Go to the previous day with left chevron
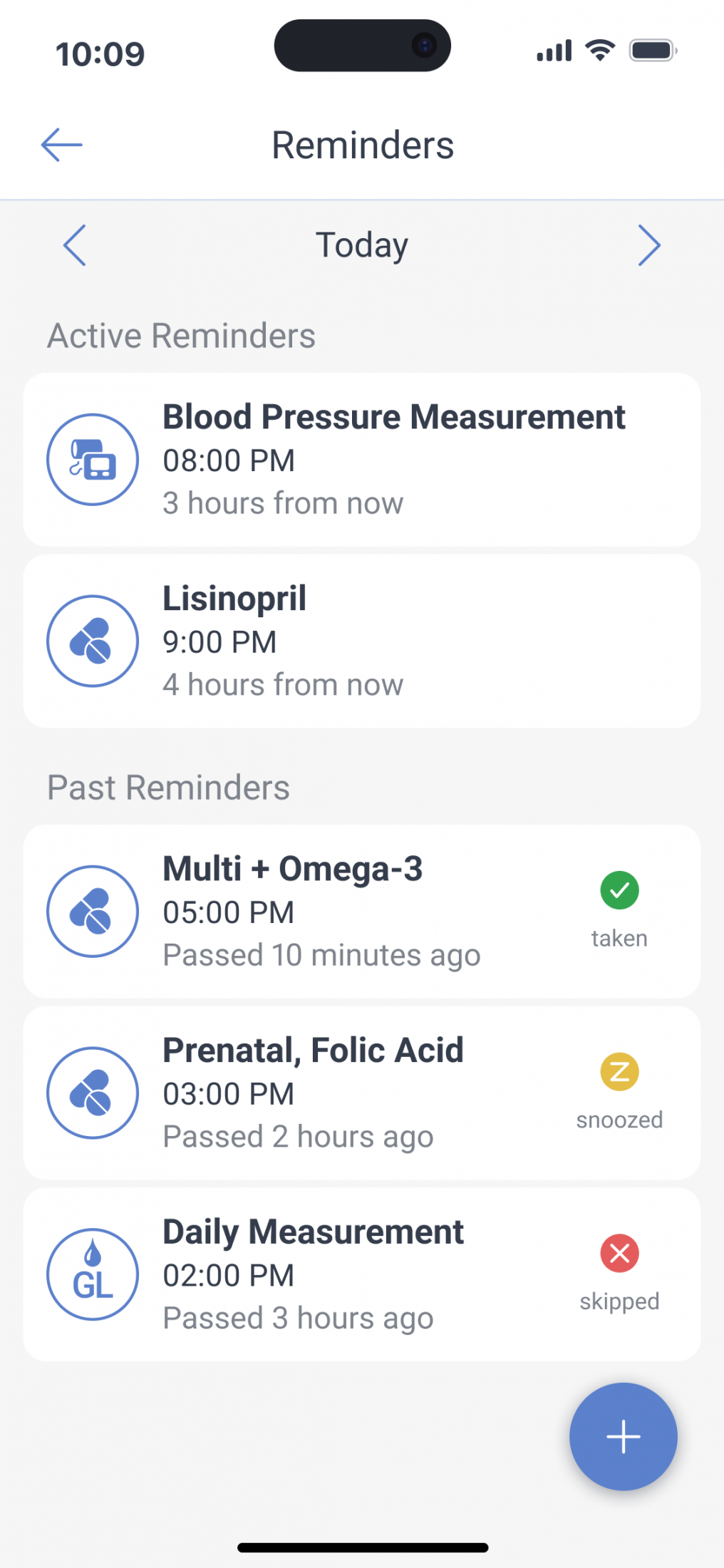The width and height of the screenshot is (724, 1568). 75,245
